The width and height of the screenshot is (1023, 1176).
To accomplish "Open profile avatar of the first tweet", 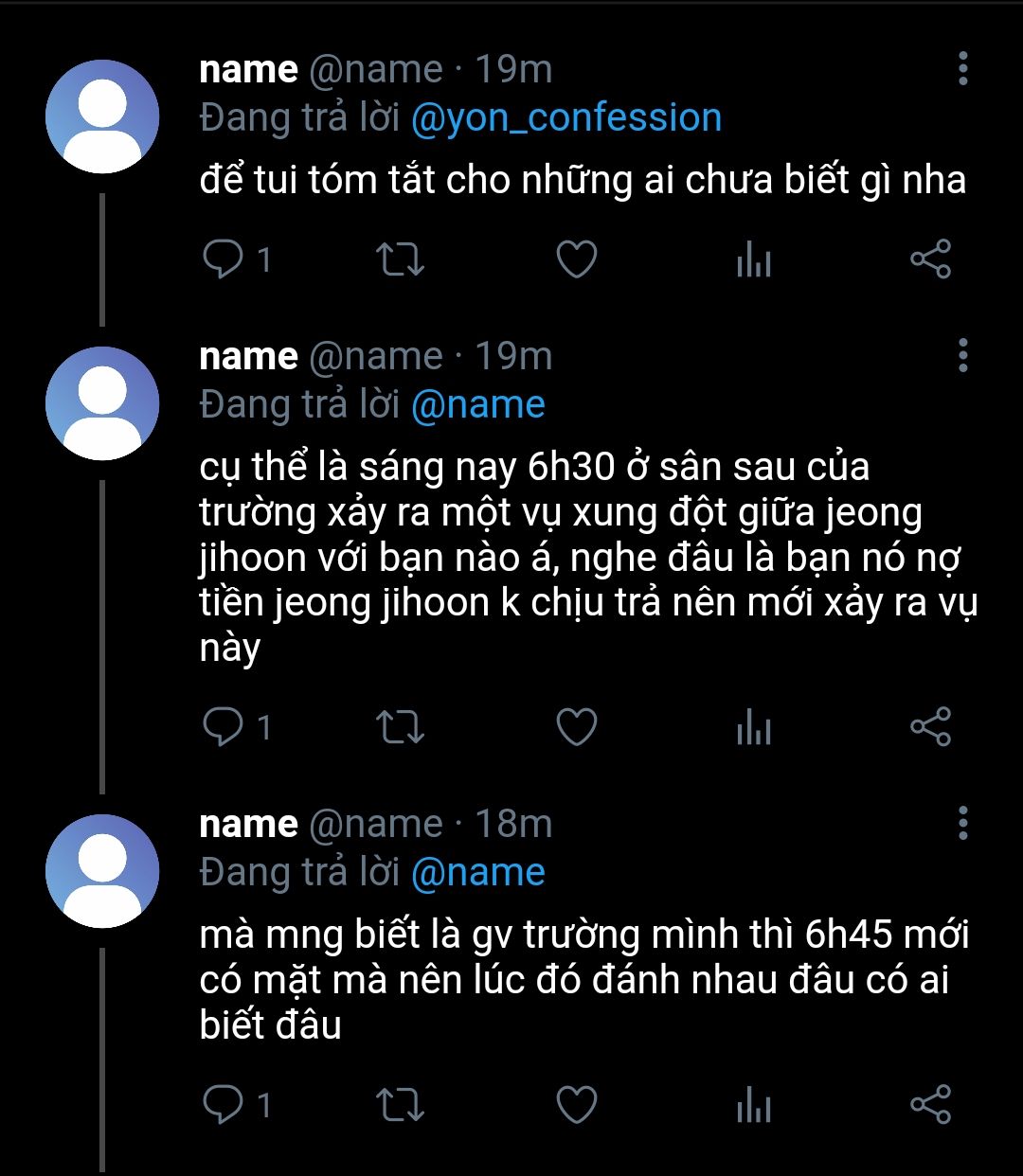I will tap(102, 116).
